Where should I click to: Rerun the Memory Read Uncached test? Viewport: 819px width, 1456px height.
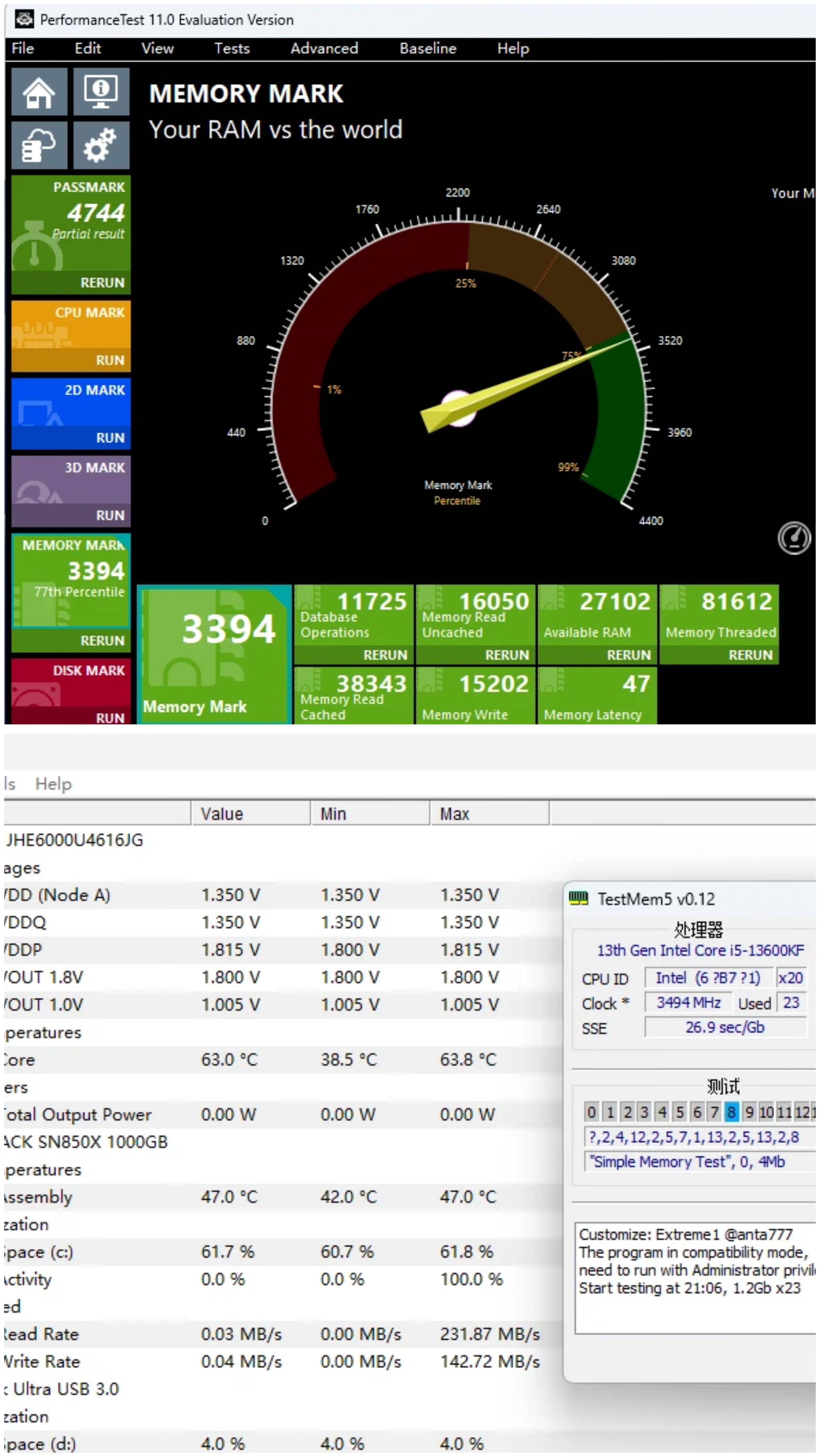pos(507,655)
